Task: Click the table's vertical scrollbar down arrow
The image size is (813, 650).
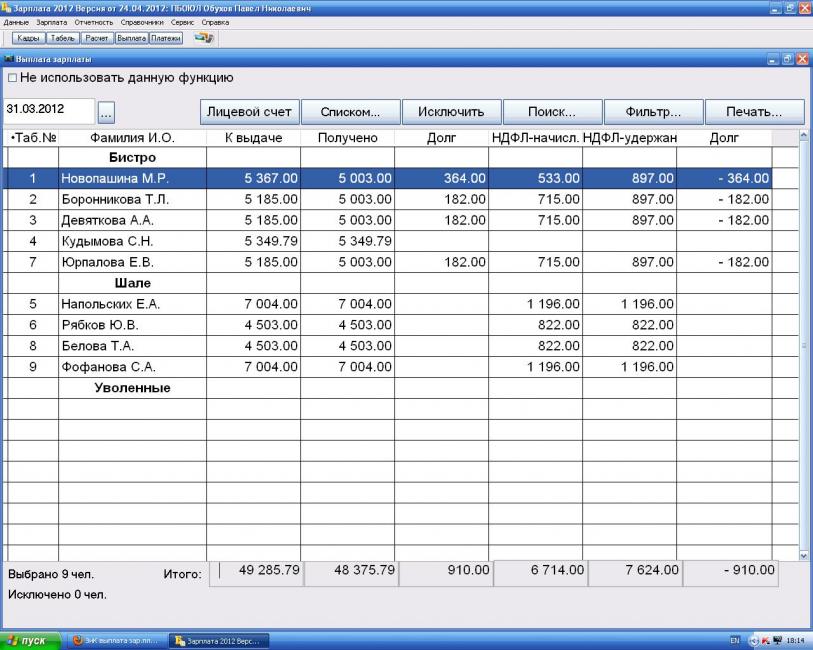Action: pos(804,555)
